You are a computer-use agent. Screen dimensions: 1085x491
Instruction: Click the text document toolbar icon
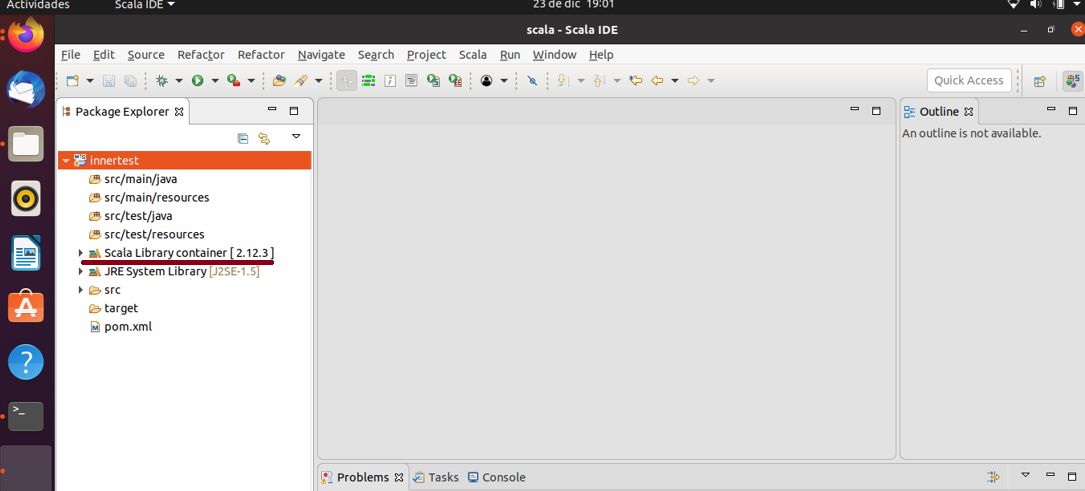pos(411,81)
